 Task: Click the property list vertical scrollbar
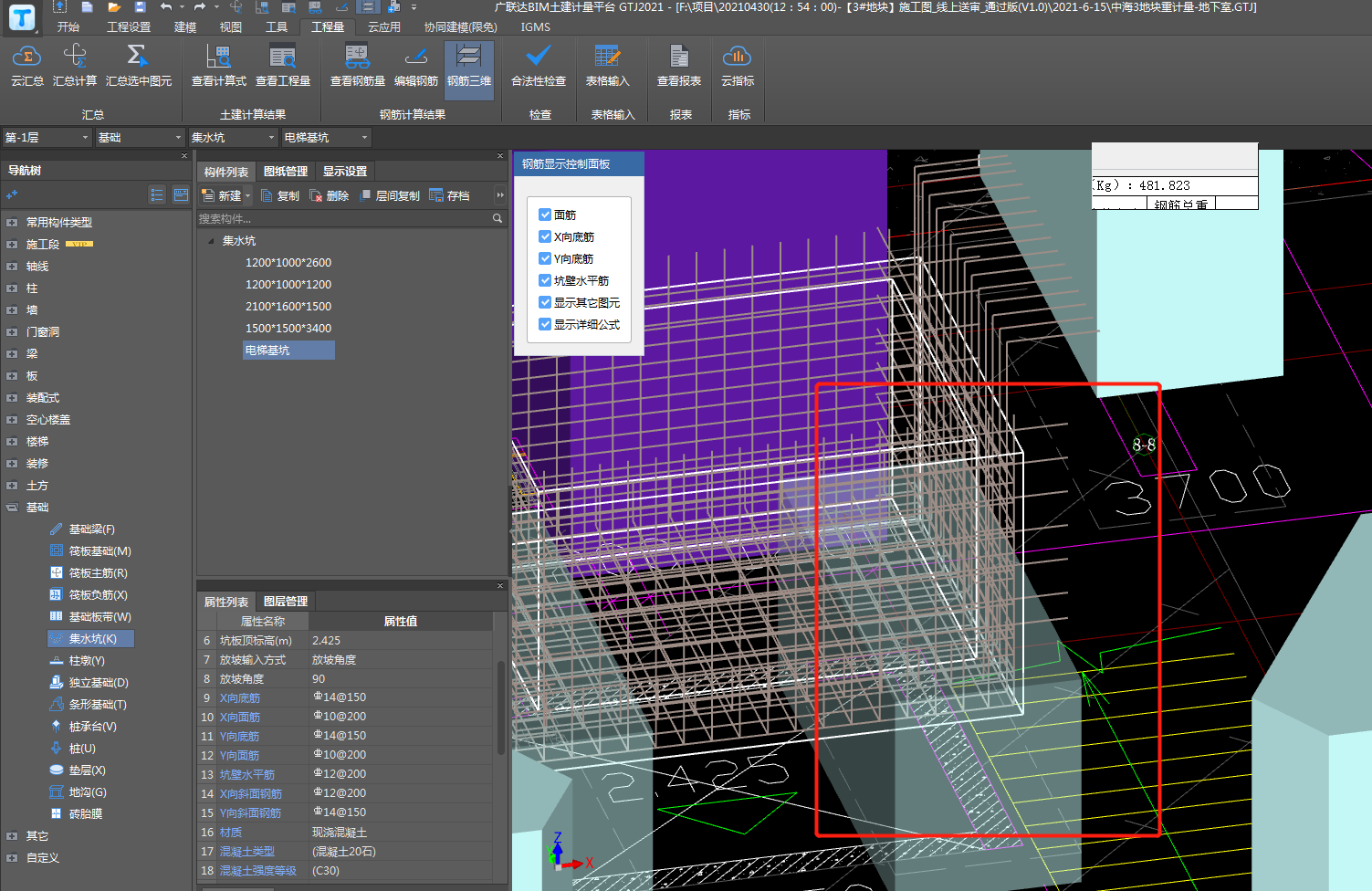(500, 708)
